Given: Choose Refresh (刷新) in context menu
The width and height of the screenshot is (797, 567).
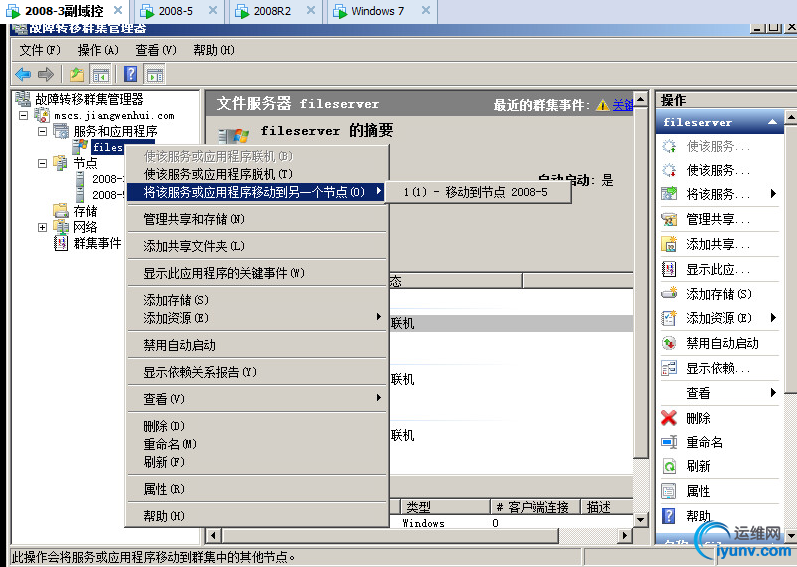Looking at the screenshot, I should [257, 462].
